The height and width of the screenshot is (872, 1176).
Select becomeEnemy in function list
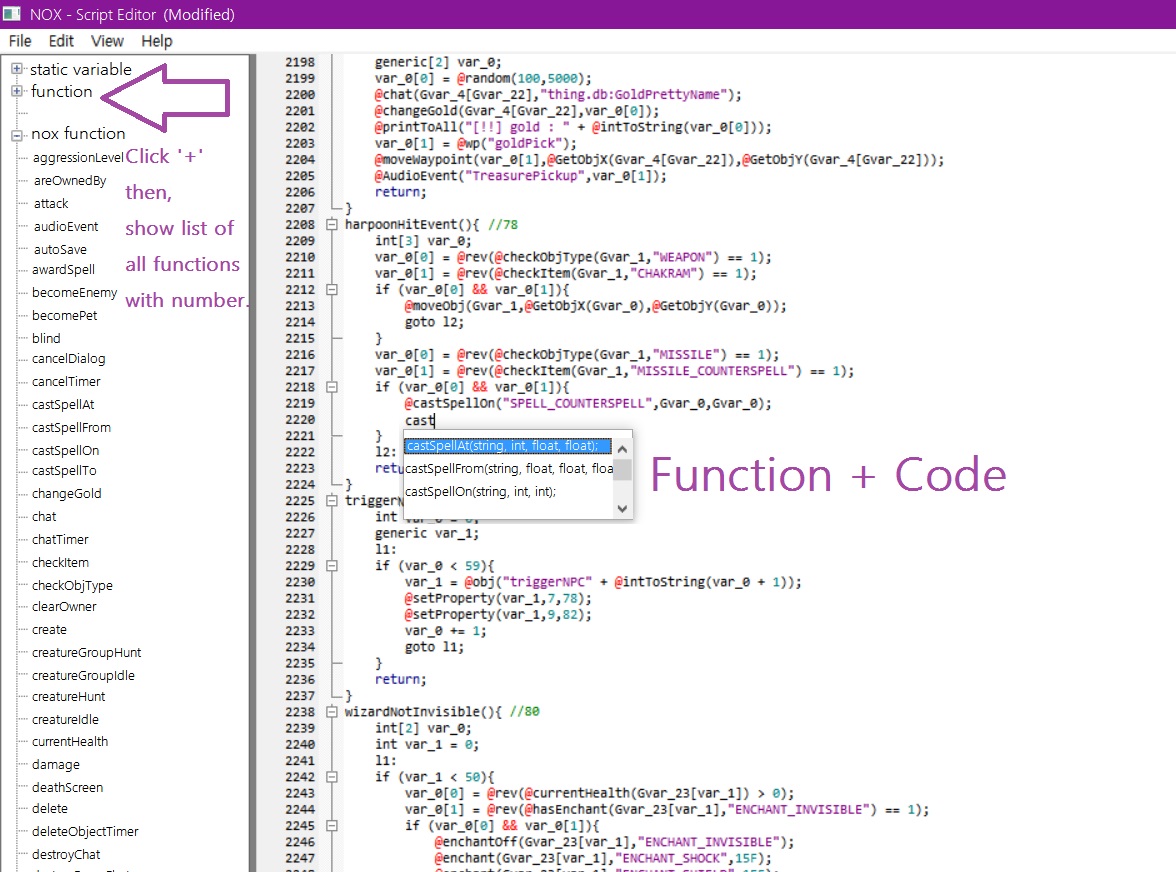pyautogui.click(x=74, y=292)
